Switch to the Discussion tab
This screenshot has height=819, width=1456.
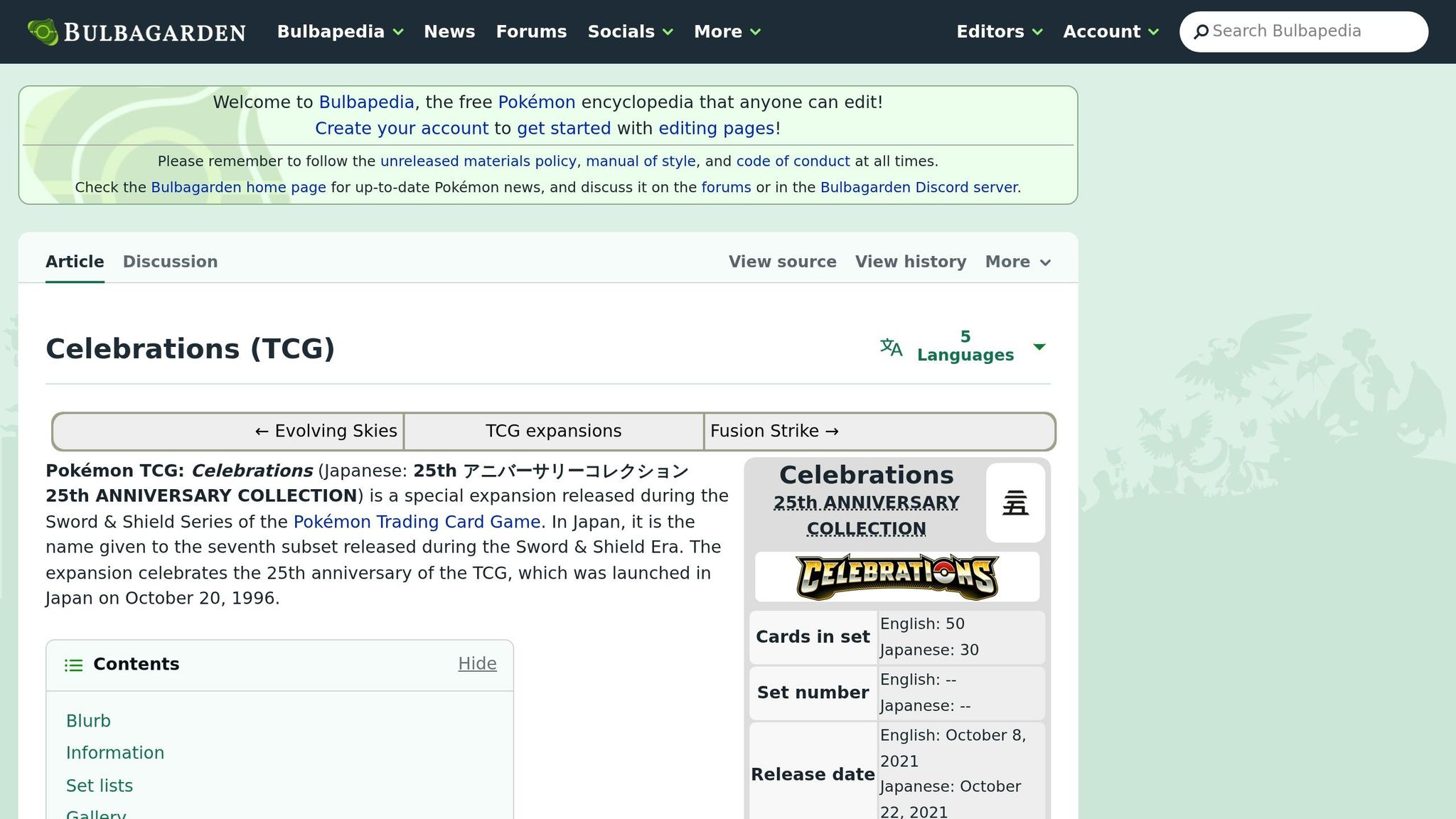pyautogui.click(x=170, y=262)
